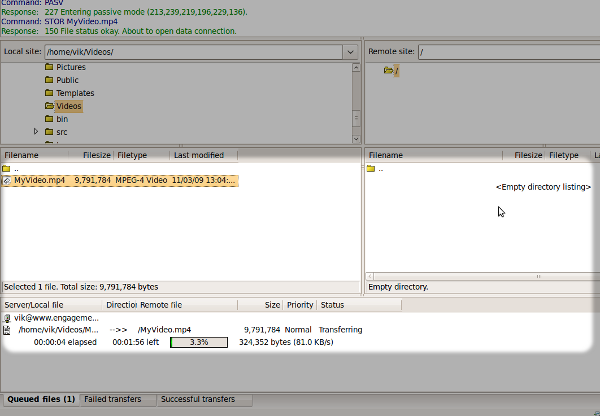Click the Normal priority value in queue
The height and width of the screenshot is (416, 600).
(298, 330)
